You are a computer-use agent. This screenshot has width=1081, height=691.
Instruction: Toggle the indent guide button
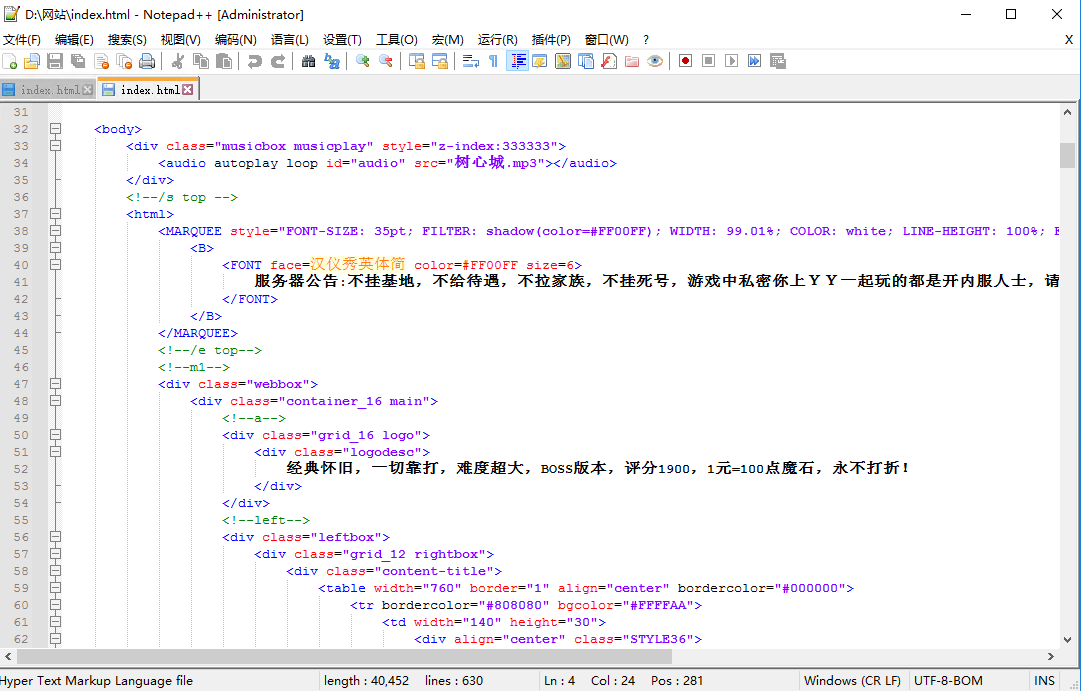[x=517, y=61]
